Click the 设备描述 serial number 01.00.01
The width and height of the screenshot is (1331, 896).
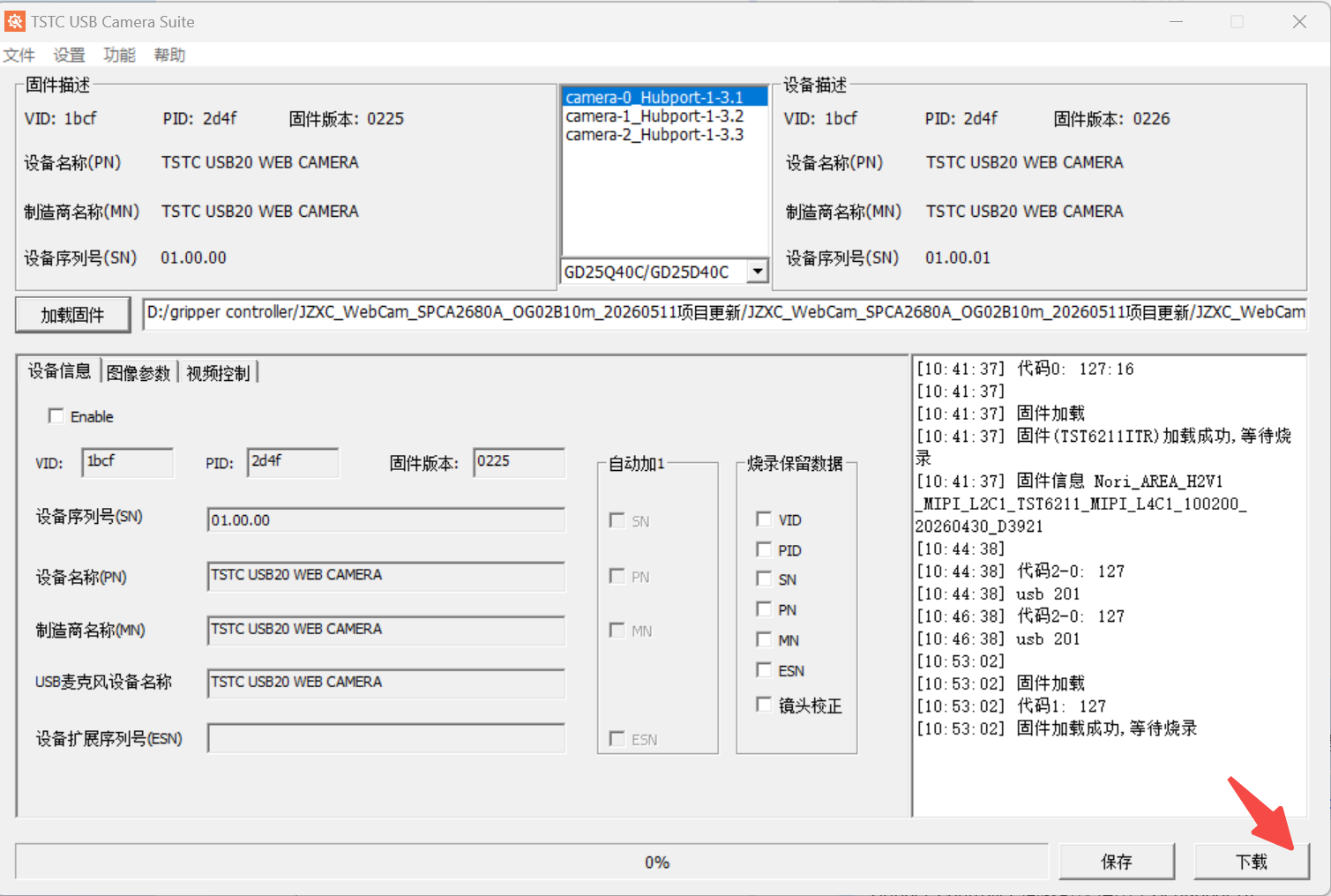pos(958,258)
